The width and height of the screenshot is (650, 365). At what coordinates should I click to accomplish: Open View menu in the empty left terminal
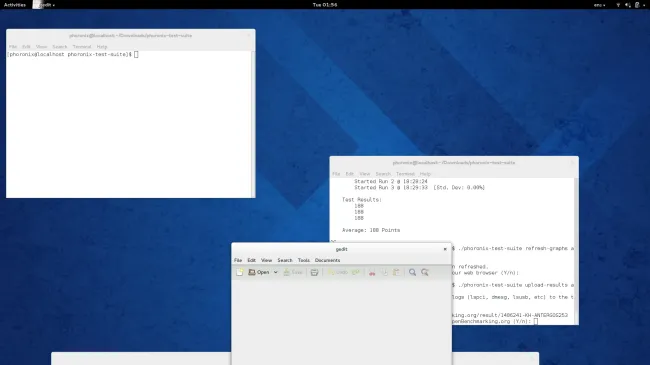point(41,46)
